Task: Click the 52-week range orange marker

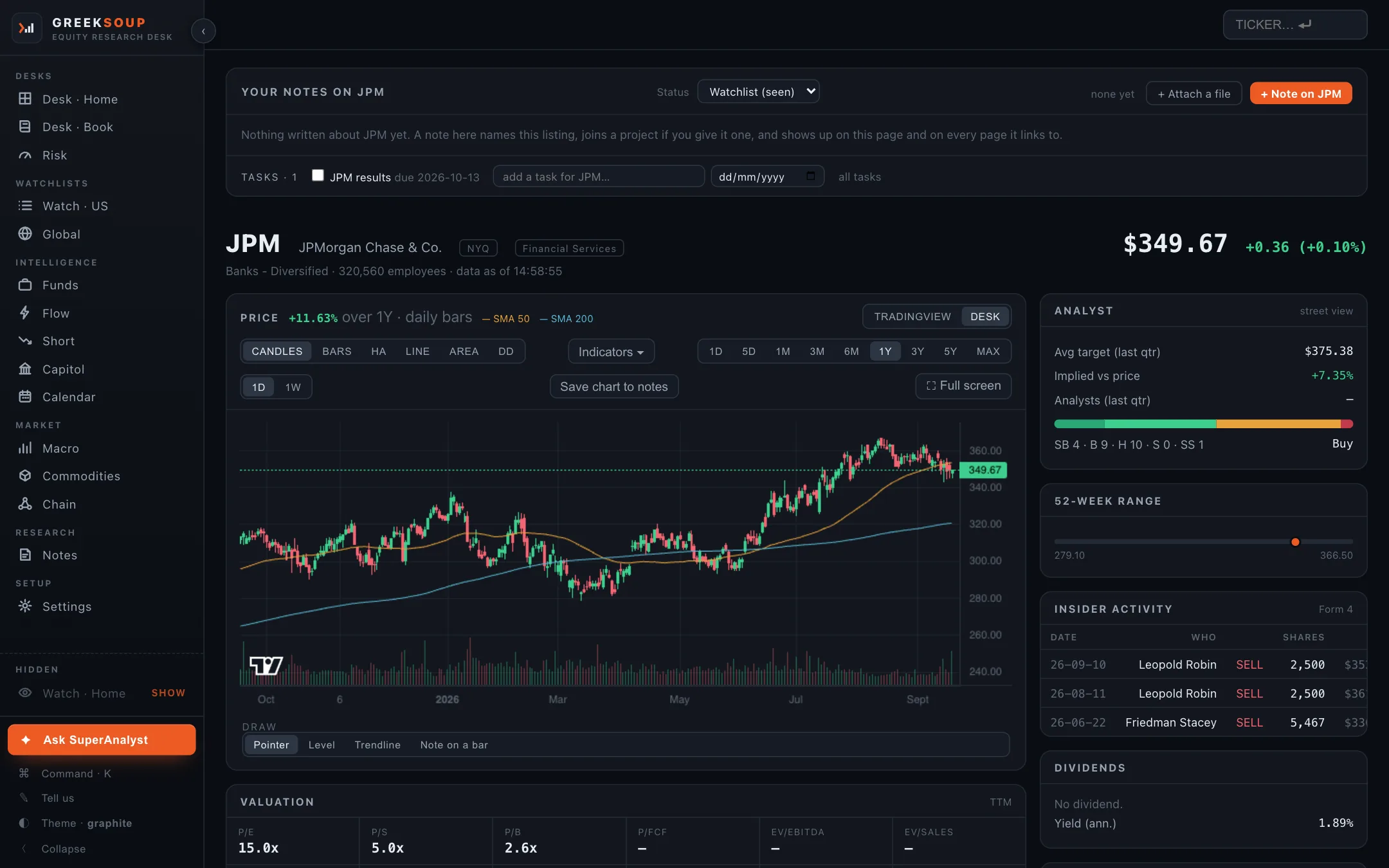Action: click(x=1295, y=542)
